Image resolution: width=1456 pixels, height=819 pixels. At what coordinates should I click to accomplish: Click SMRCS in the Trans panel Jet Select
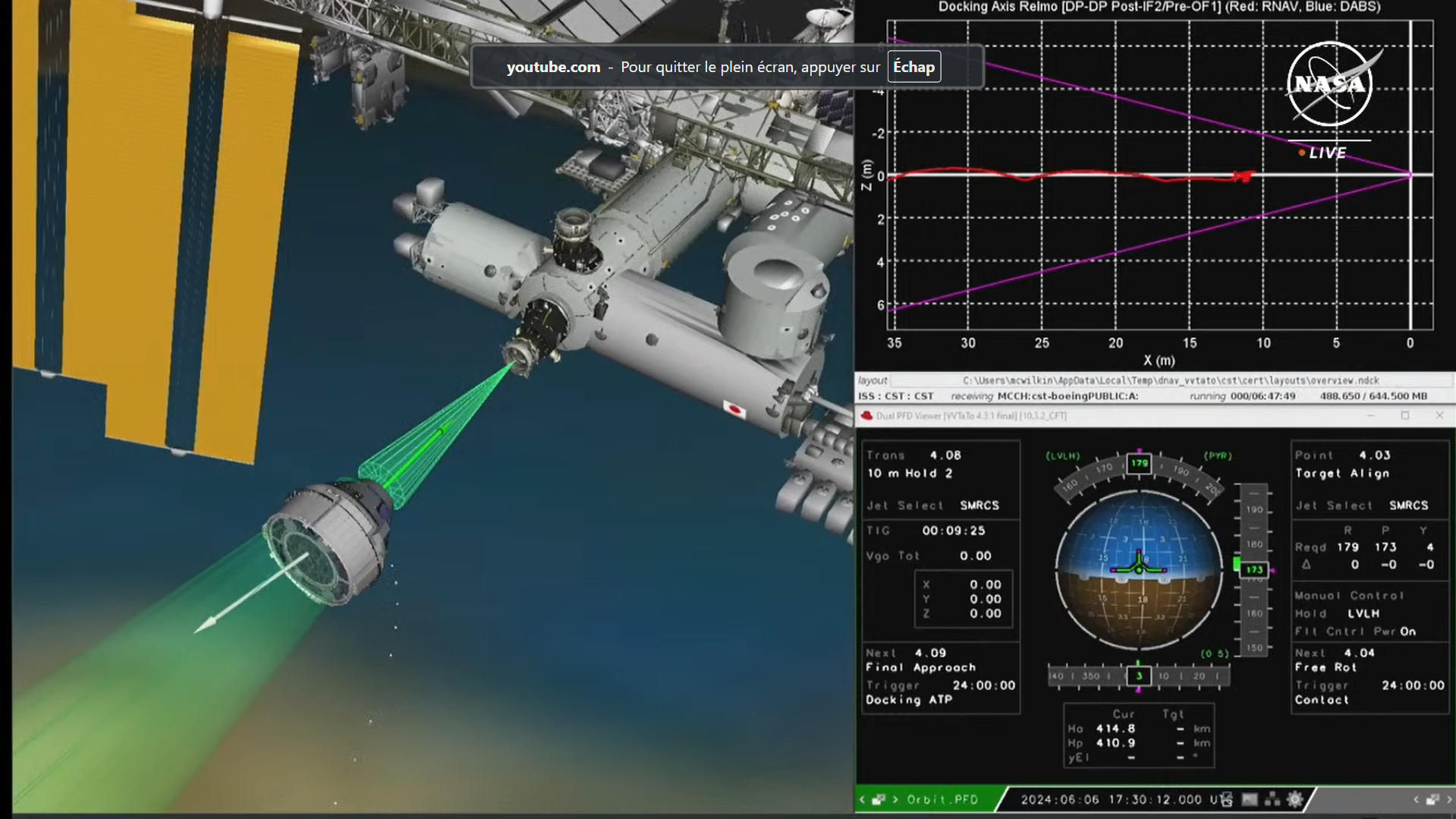tap(980, 506)
